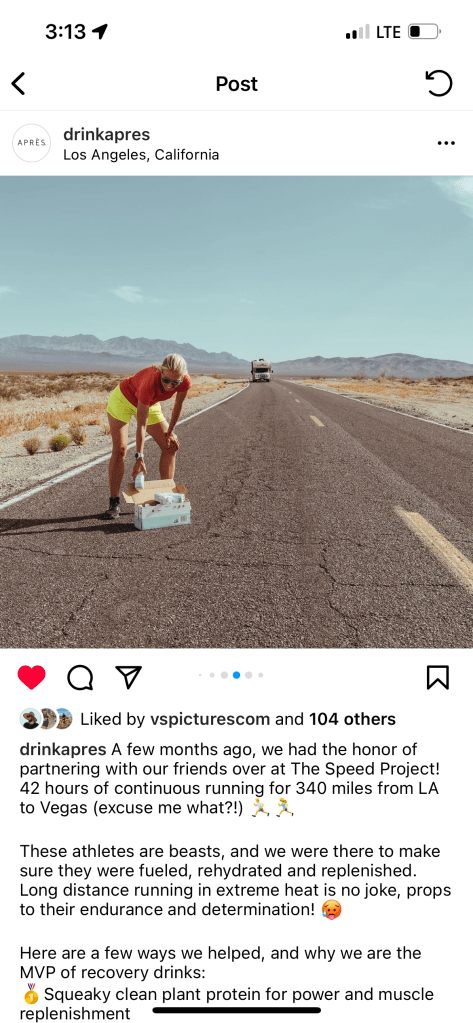Tap the location arrow beside the time
The height and width of the screenshot is (1023, 473).
pos(100,31)
